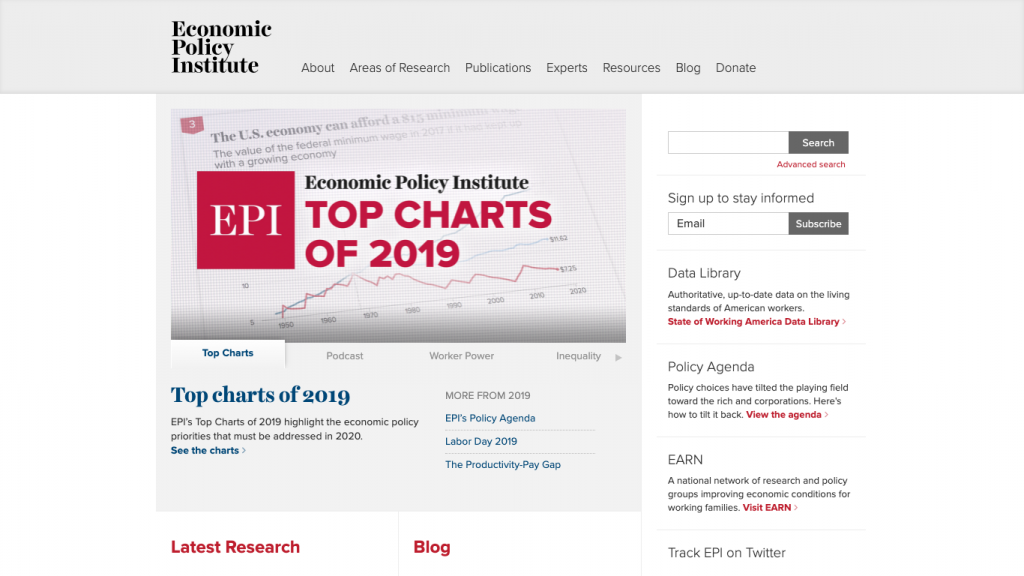Go to Publications in the navigation

(x=498, y=68)
